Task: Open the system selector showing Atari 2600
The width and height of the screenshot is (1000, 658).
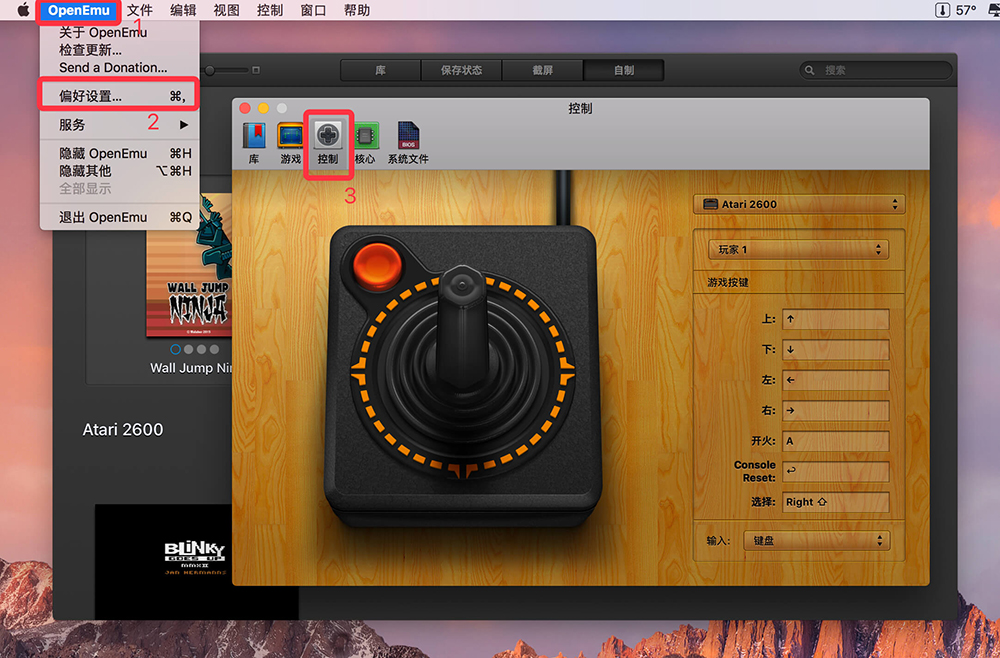Action: click(x=799, y=204)
